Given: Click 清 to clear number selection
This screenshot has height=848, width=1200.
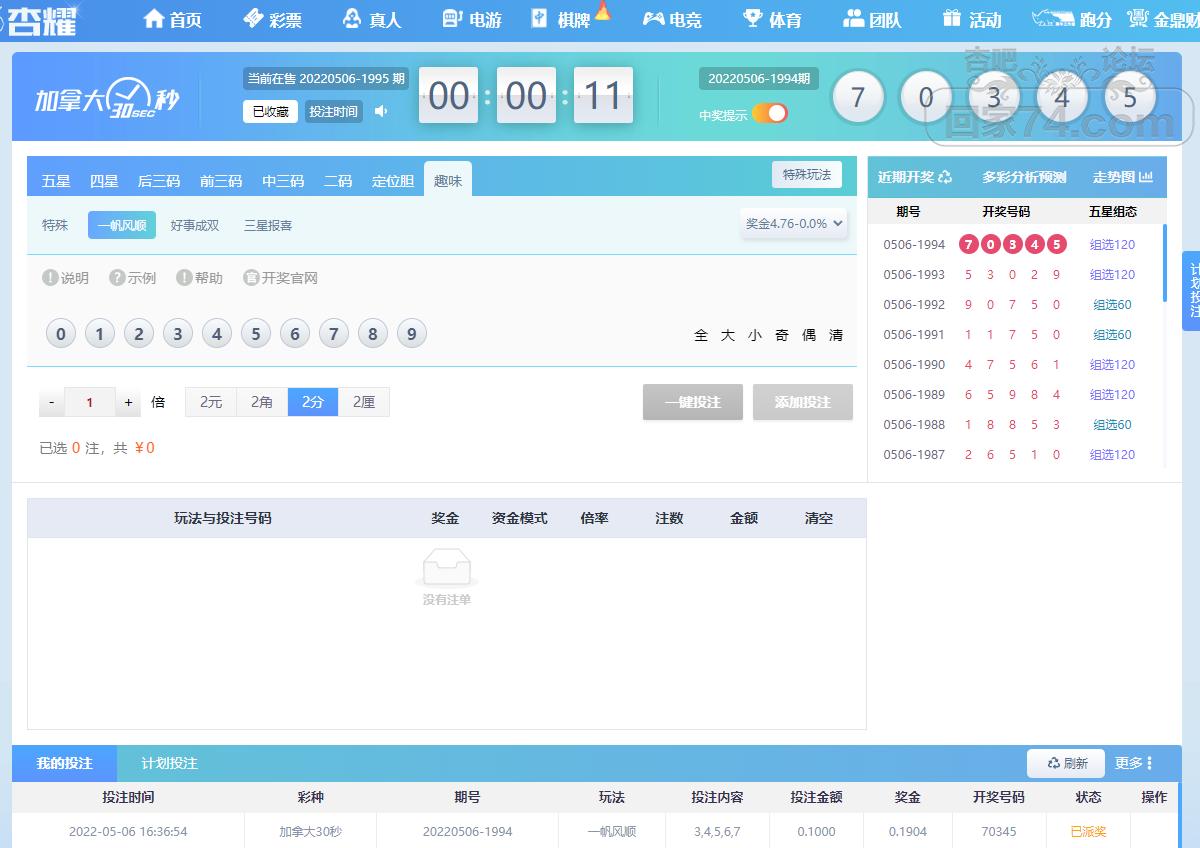Looking at the screenshot, I should (836, 335).
